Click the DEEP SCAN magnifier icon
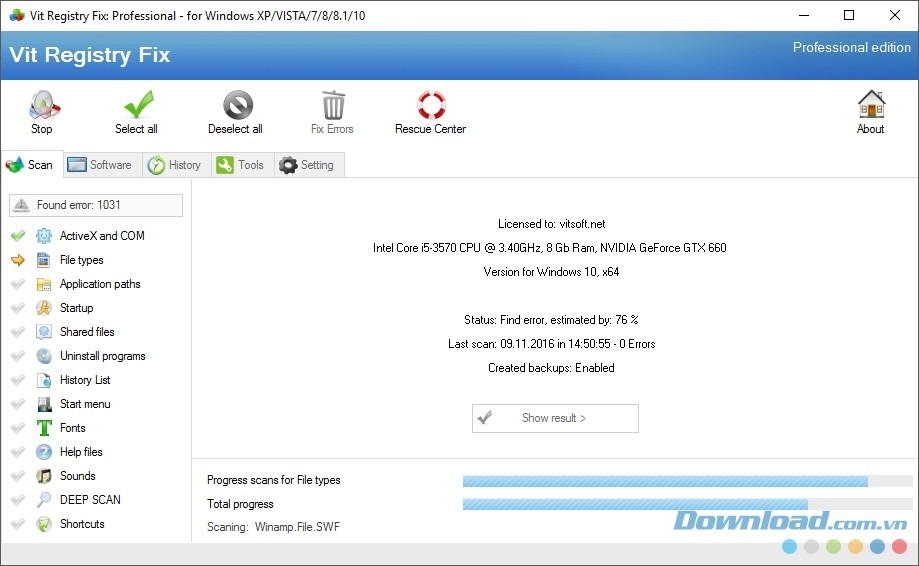919x566 pixels. click(44, 500)
